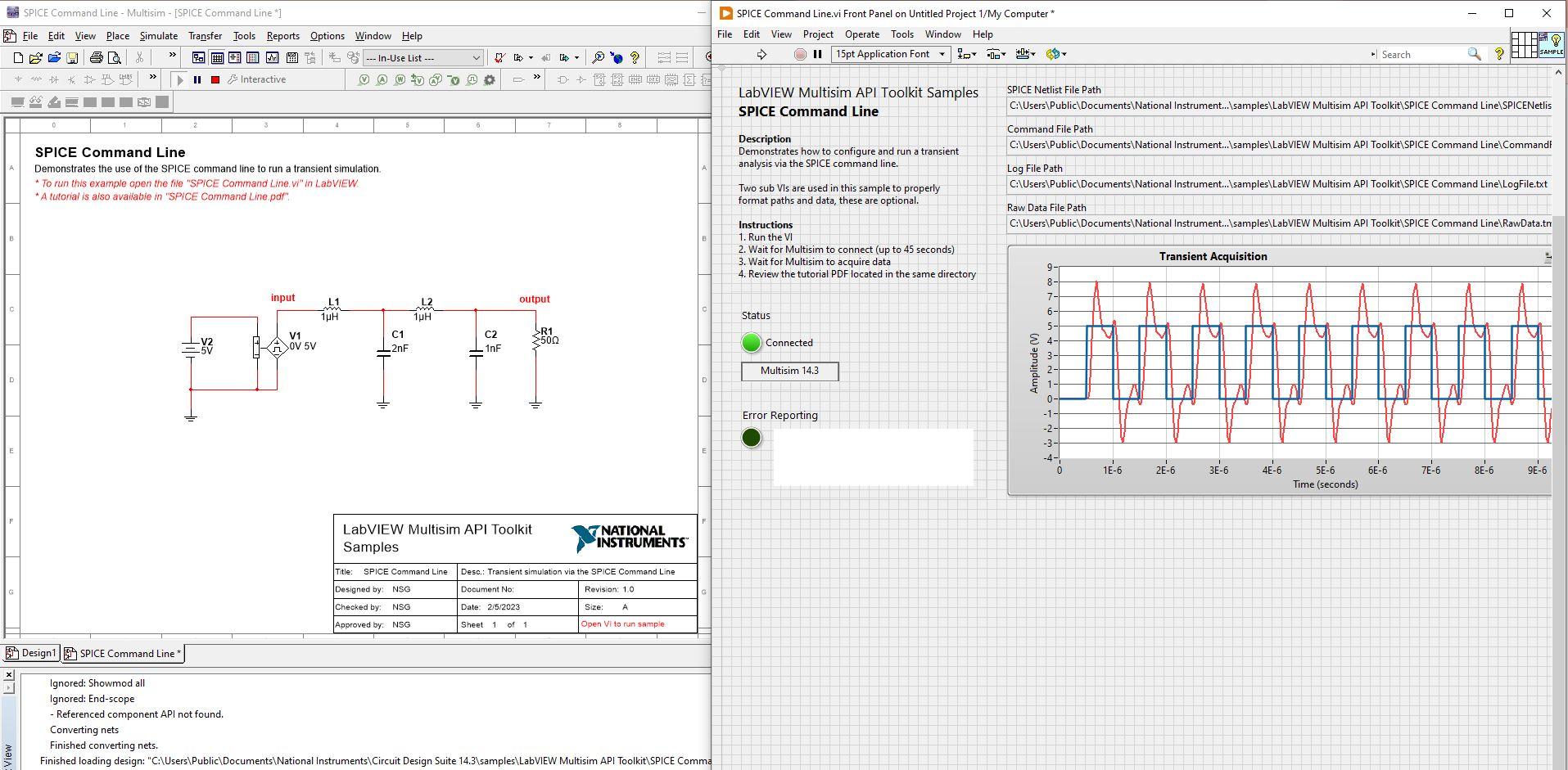Click the LabVIEW context help question mark
Viewport: 1568px width, 770px height.
click(x=1499, y=54)
